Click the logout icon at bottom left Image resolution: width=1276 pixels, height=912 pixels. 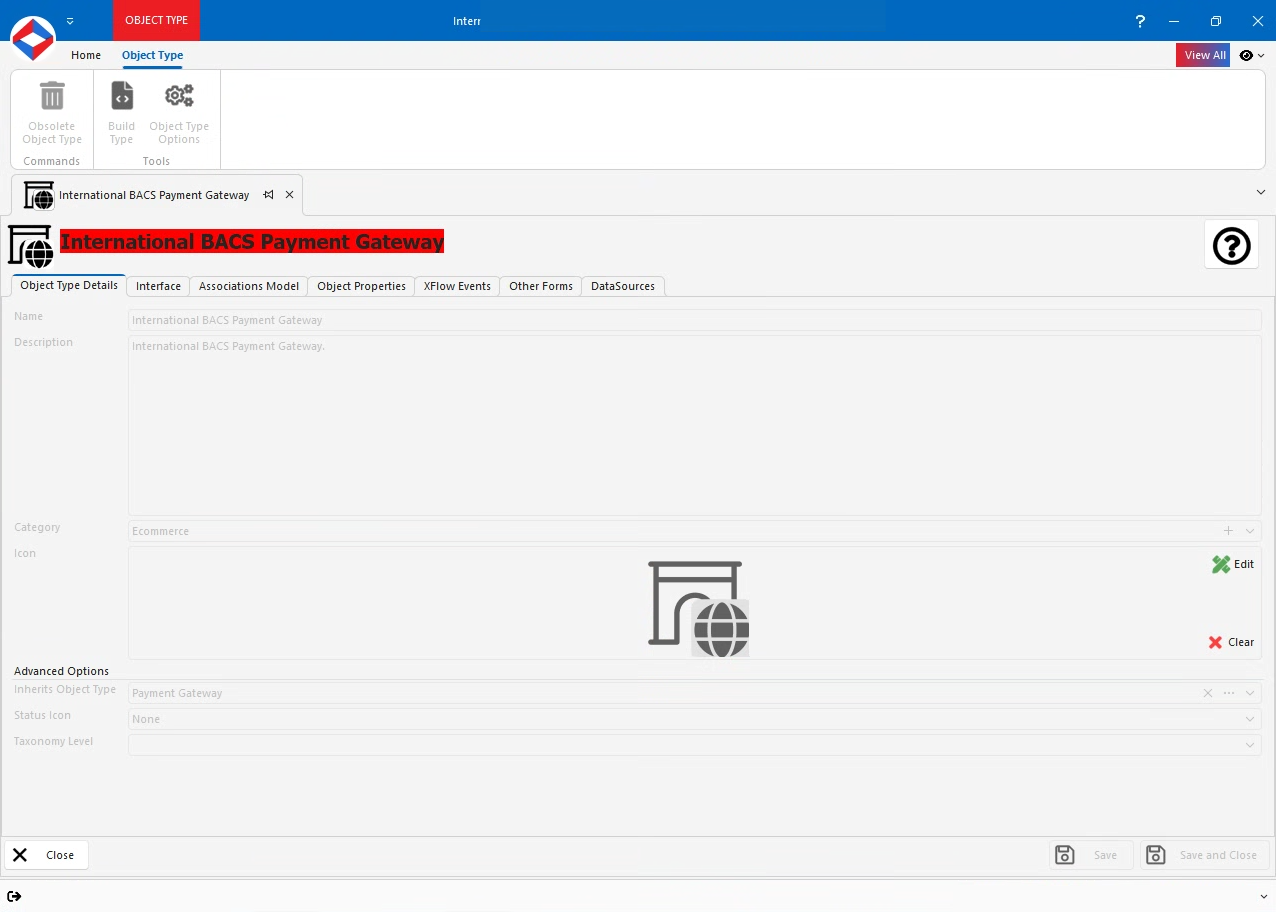pos(15,896)
